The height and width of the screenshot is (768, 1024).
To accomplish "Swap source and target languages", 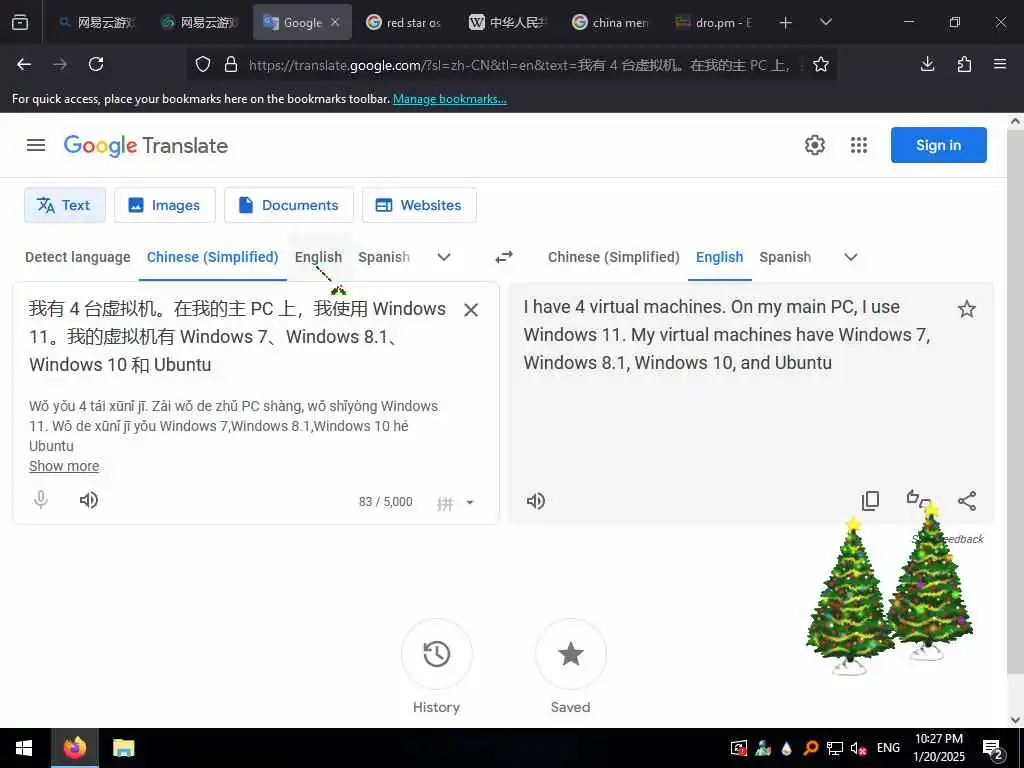I will 504,257.
